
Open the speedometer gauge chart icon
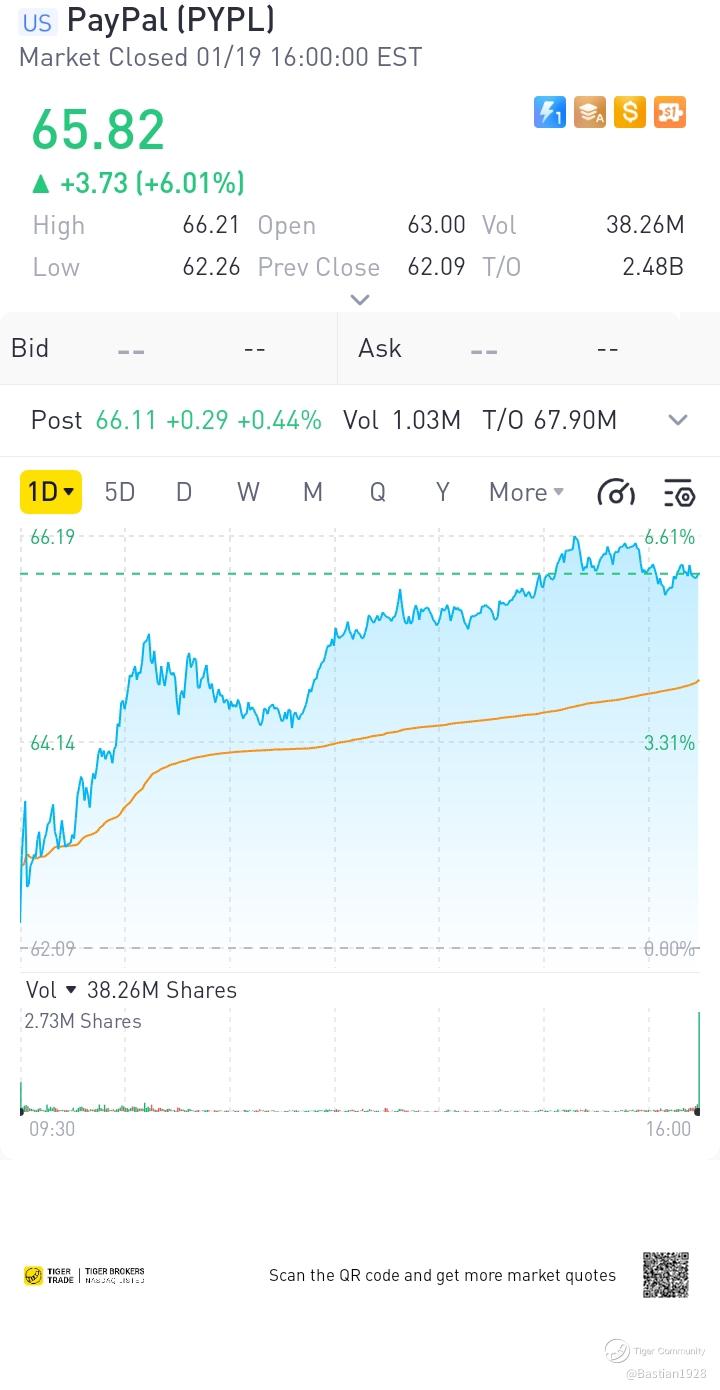click(616, 492)
